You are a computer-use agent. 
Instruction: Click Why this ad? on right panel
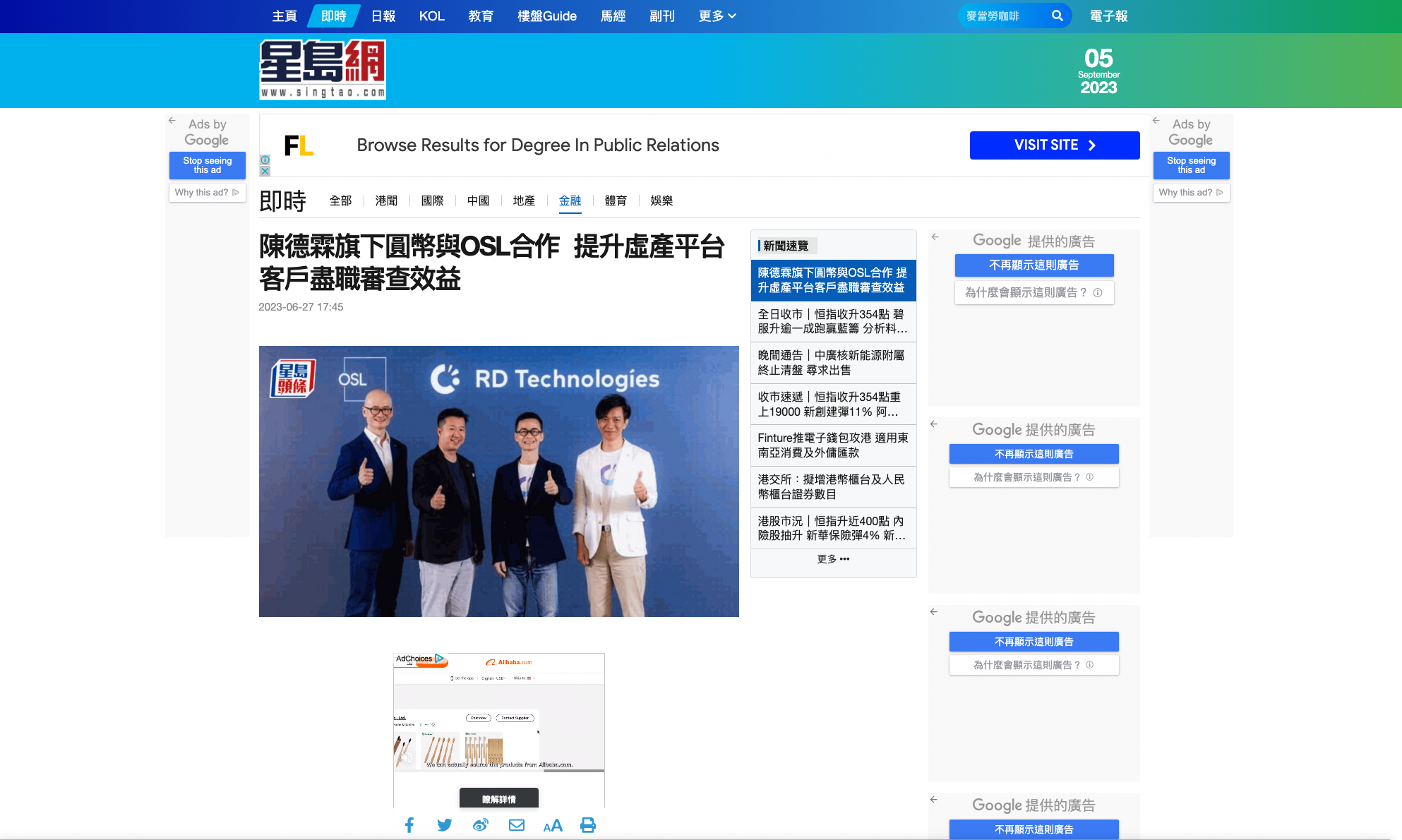pos(1192,193)
